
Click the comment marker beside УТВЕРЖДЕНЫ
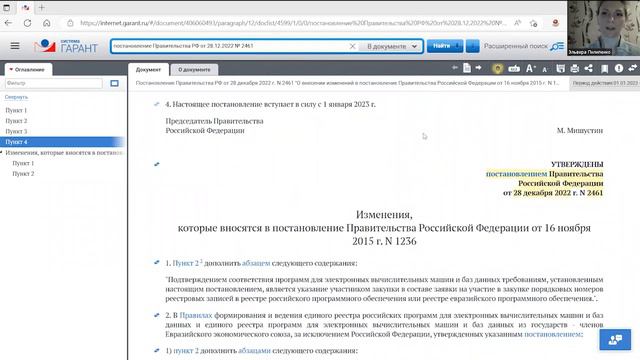pyautogui.click(x=156, y=164)
